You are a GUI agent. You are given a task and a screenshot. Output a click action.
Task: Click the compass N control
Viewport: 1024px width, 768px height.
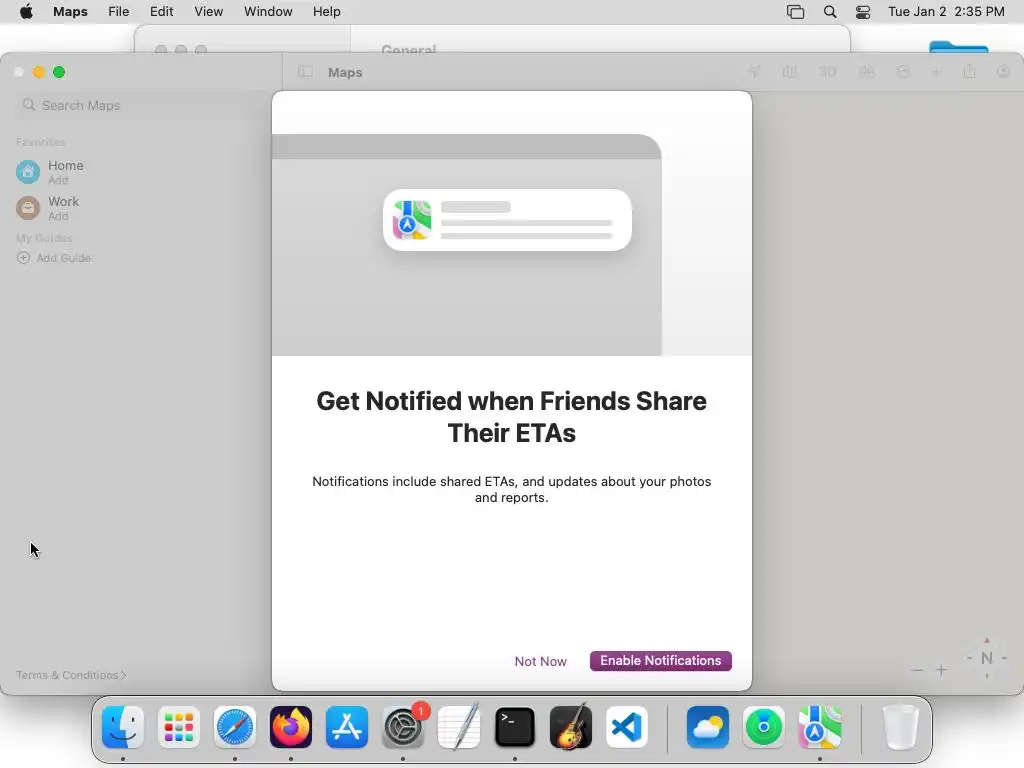tap(987, 658)
